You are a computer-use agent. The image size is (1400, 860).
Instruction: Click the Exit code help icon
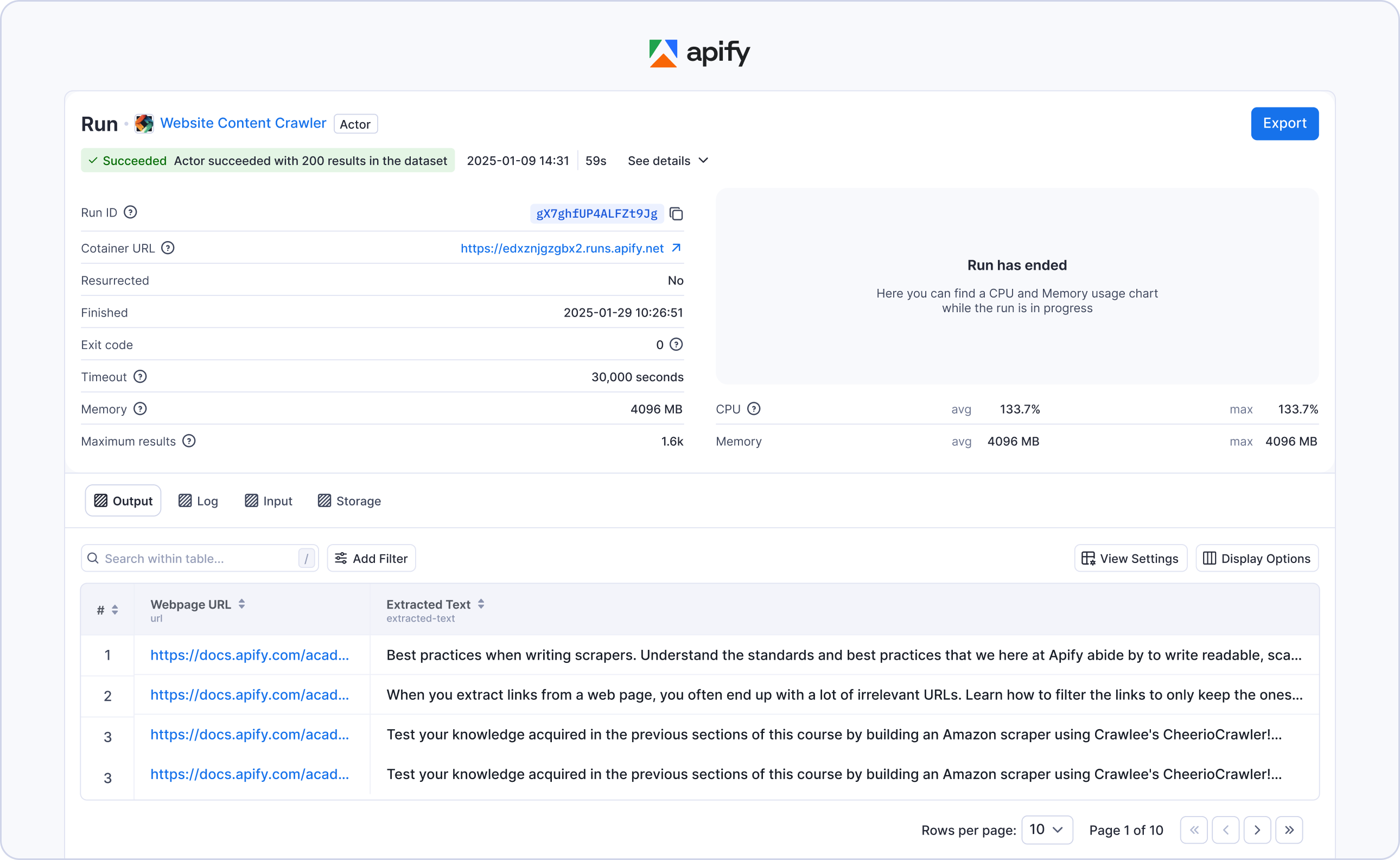click(x=677, y=344)
